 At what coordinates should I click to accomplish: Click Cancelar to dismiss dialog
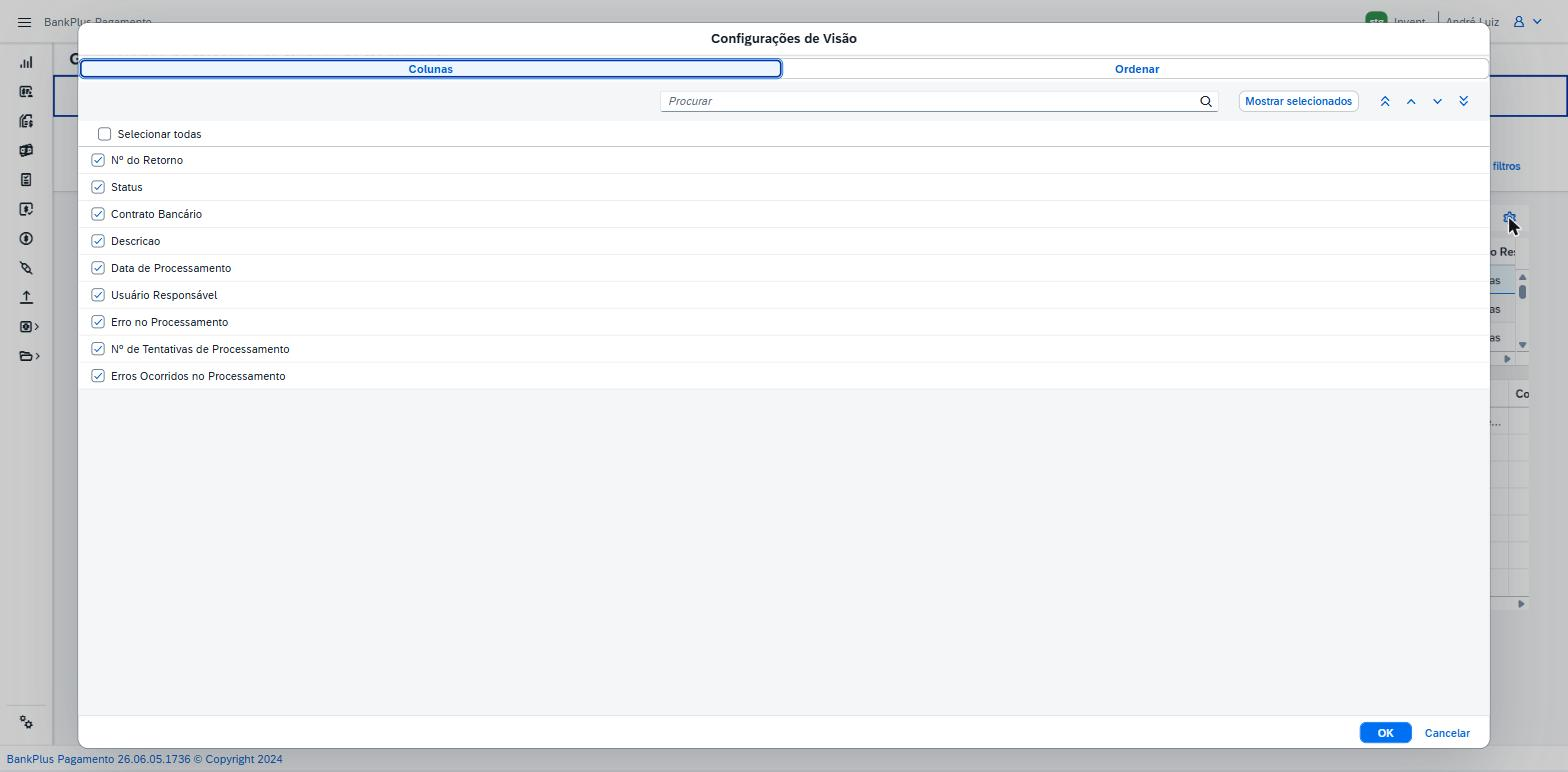[x=1447, y=733]
